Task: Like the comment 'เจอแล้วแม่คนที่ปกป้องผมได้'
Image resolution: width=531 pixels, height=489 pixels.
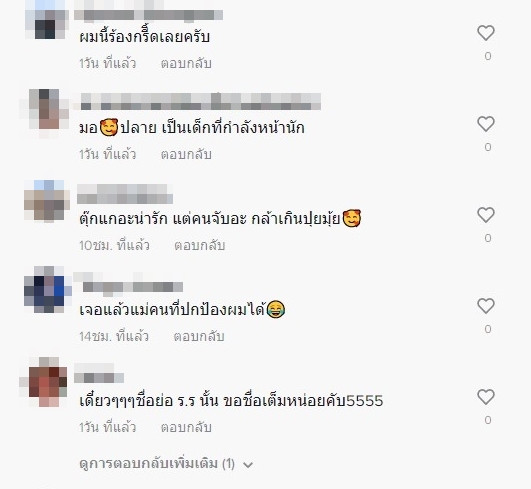Action: [486, 306]
